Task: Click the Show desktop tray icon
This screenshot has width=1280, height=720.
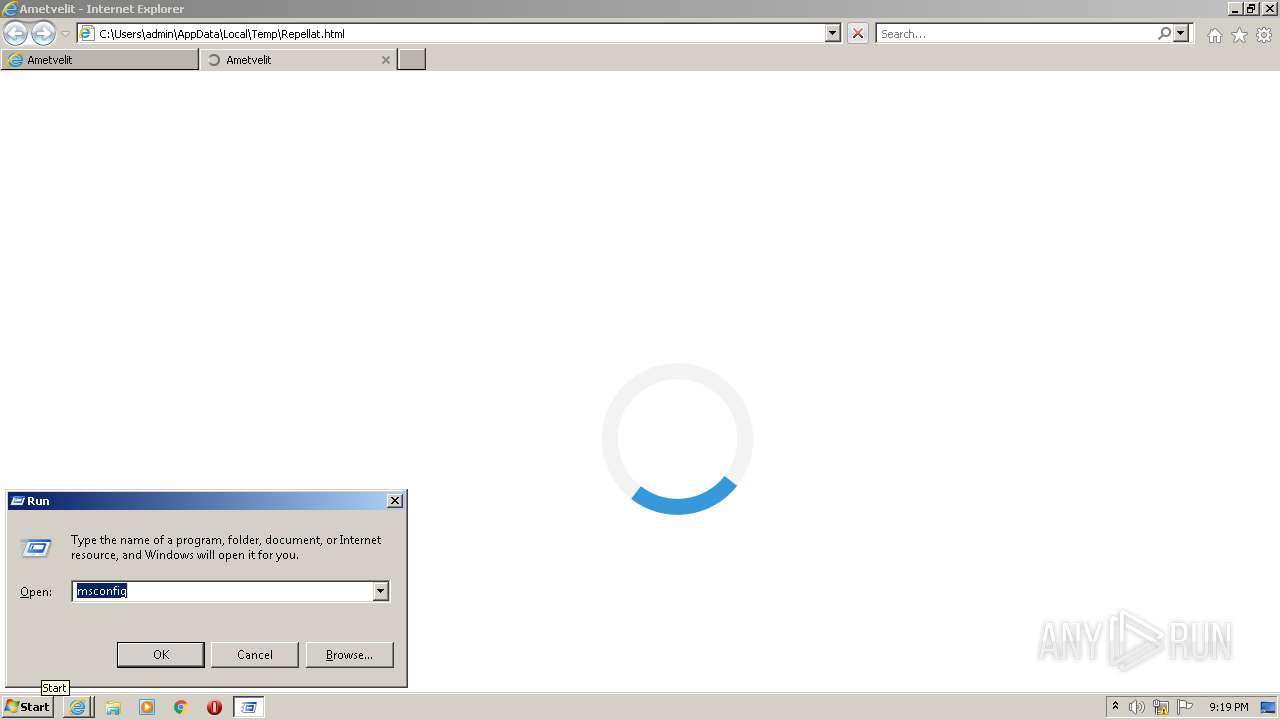Action: click(1268, 707)
